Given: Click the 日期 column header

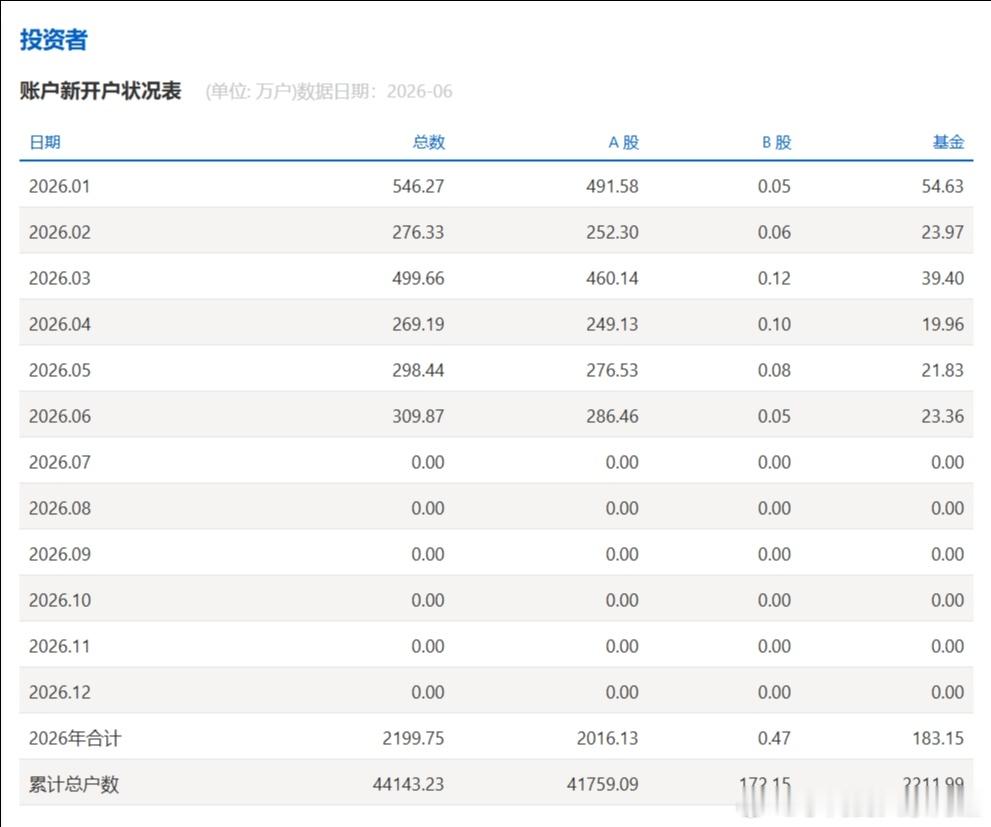Looking at the screenshot, I should tap(45, 142).
